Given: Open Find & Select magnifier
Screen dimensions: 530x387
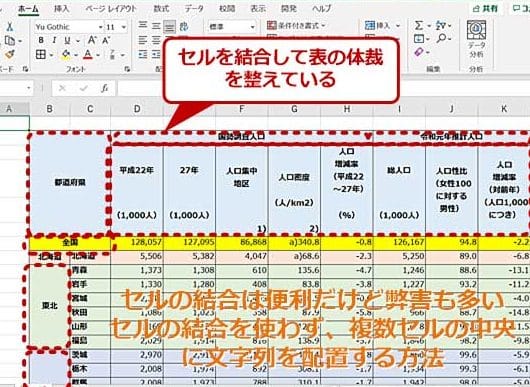Looking at the screenshot, I should click(441, 39).
